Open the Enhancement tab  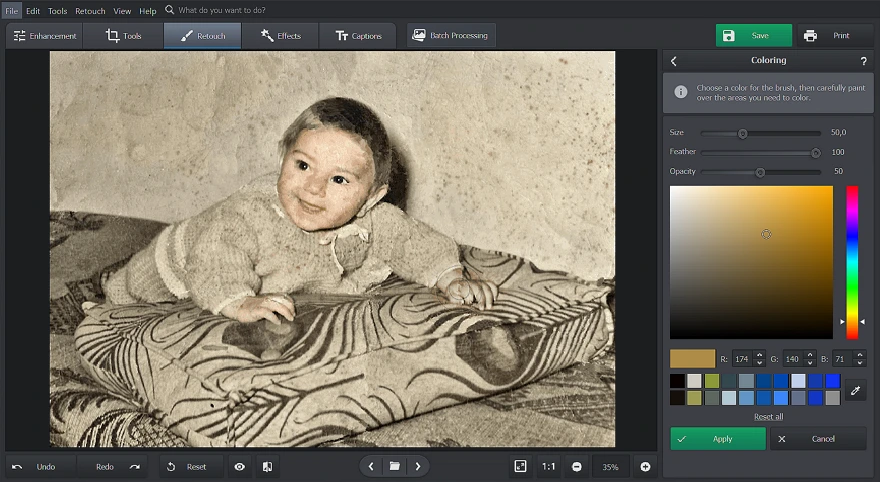(44, 36)
